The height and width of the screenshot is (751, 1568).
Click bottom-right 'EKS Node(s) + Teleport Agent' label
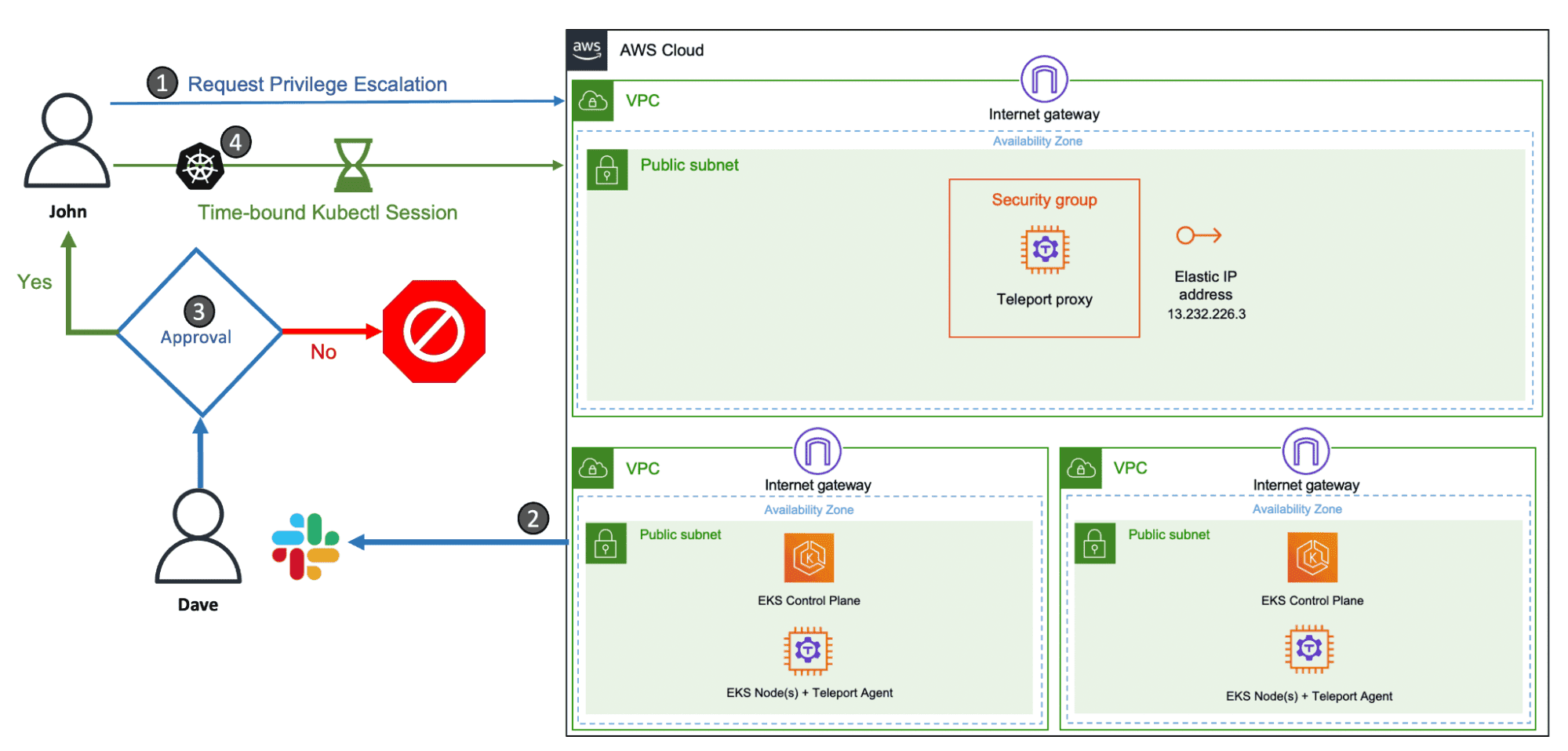(x=1309, y=696)
